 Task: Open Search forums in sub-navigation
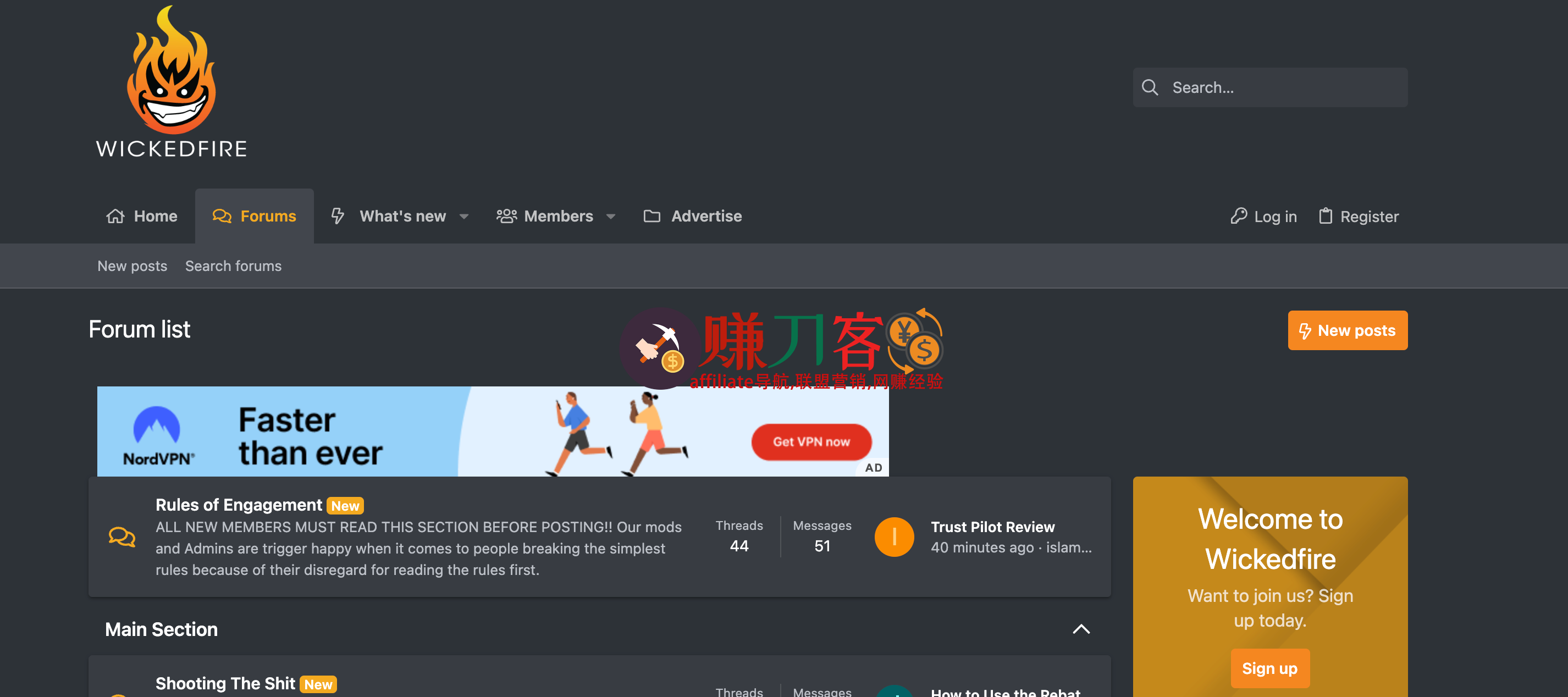point(233,266)
